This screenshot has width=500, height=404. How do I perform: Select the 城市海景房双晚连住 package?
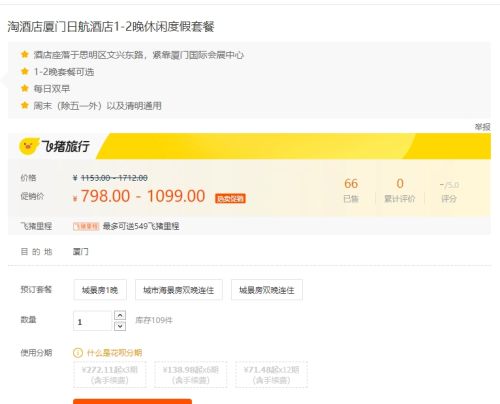click(179, 290)
